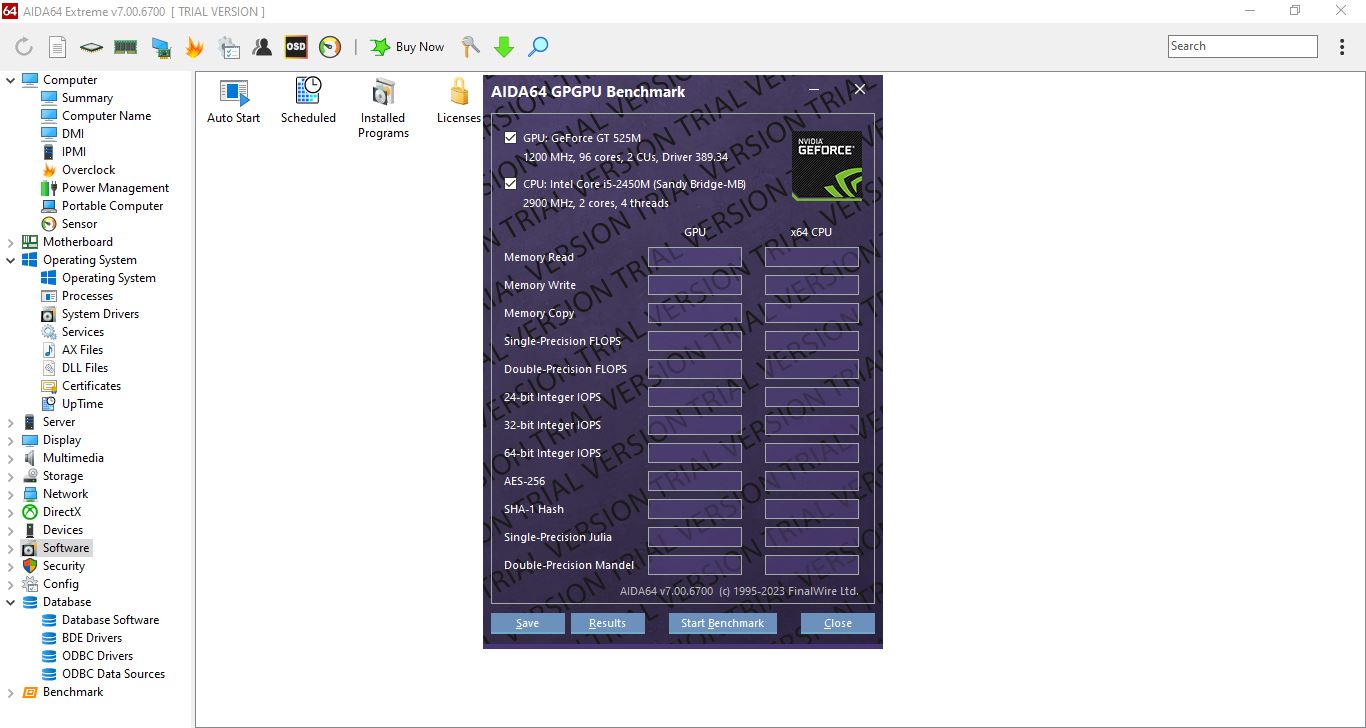Click the user silhouette toolbar icon
This screenshot has width=1366, height=728.
(x=262, y=47)
